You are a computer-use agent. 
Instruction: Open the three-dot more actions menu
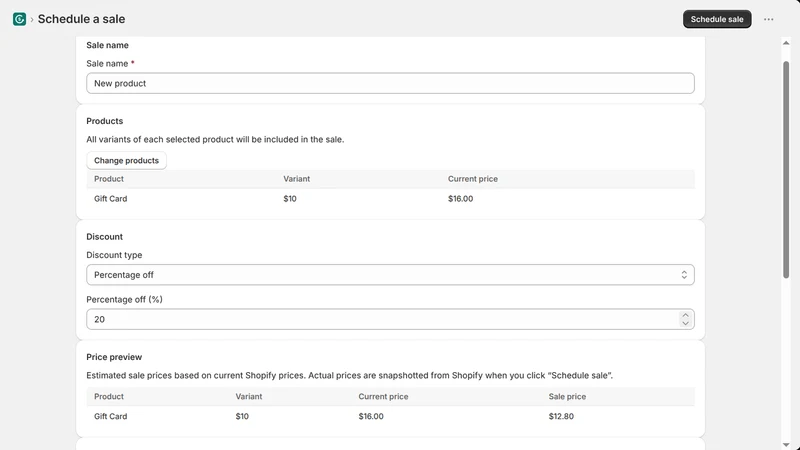pos(768,19)
